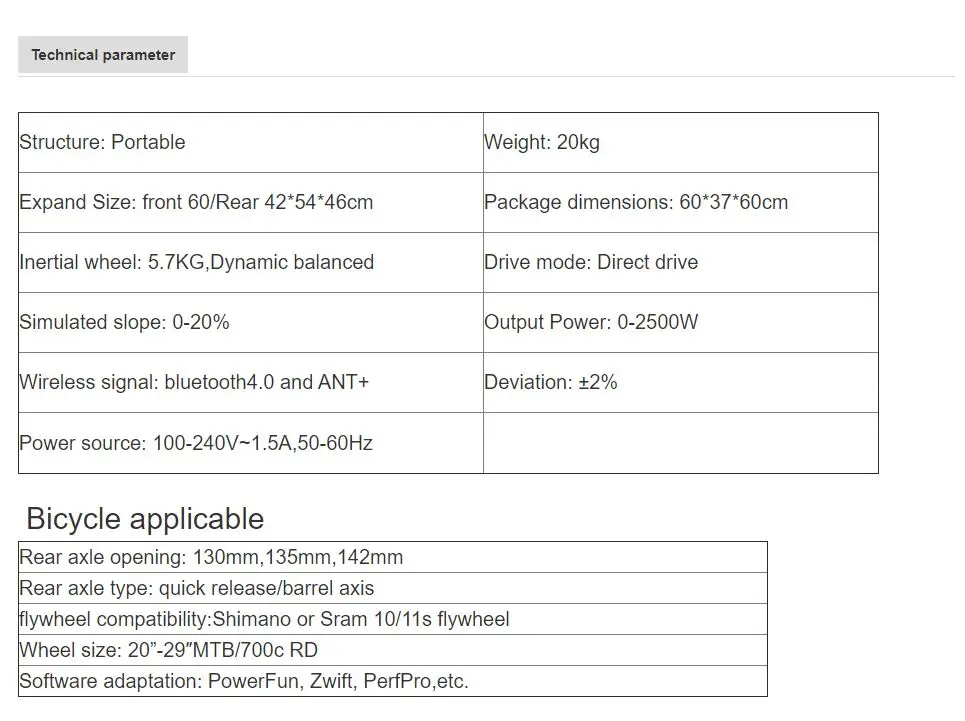Select 'Power source: 100-240V~1.5A,50-60Hz' text
Viewport: 965px width, 721px height.
(x=196, y=443)
